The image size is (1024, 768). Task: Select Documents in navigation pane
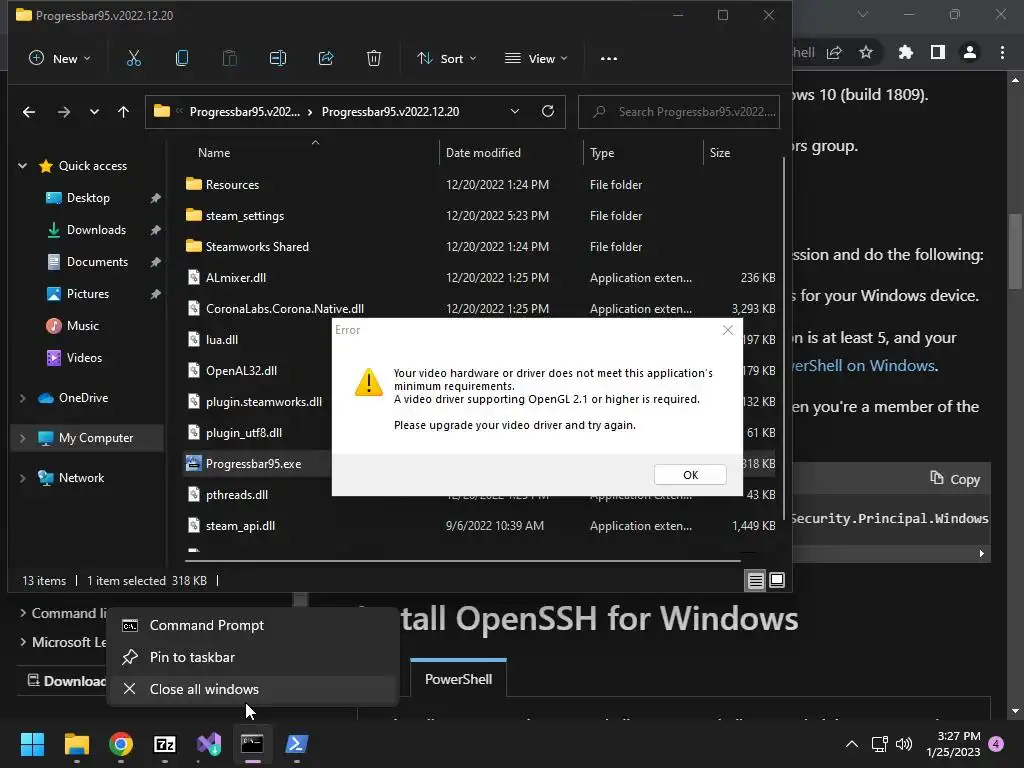tap(97, 262)
